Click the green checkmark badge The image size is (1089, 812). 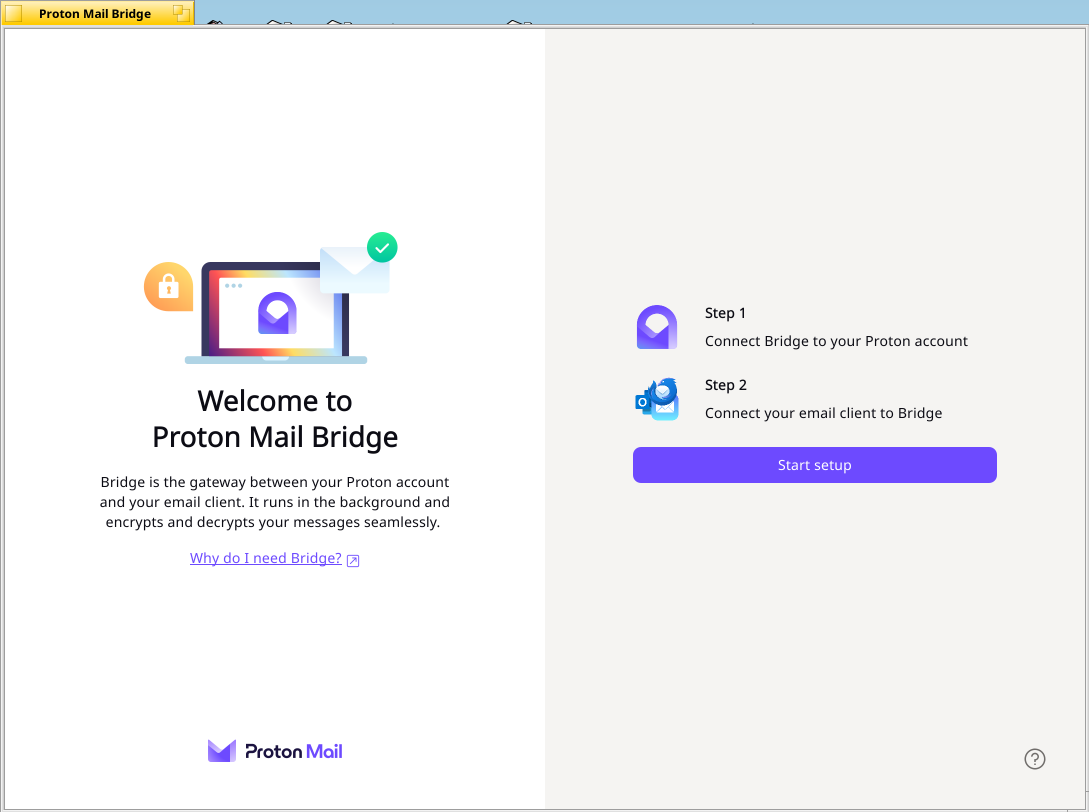point(382,247)
